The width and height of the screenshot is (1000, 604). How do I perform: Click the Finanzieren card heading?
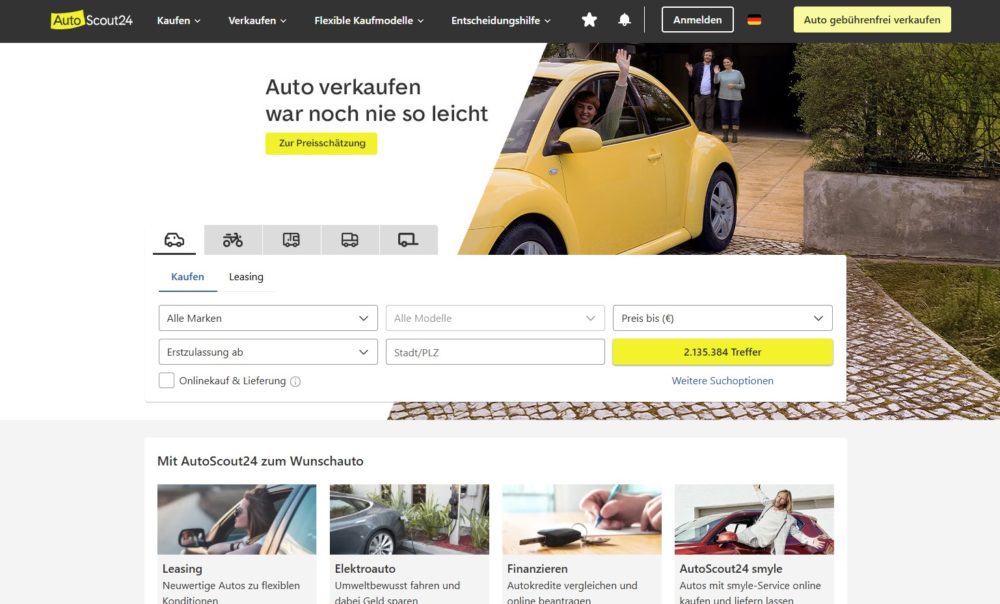[537, 568]
